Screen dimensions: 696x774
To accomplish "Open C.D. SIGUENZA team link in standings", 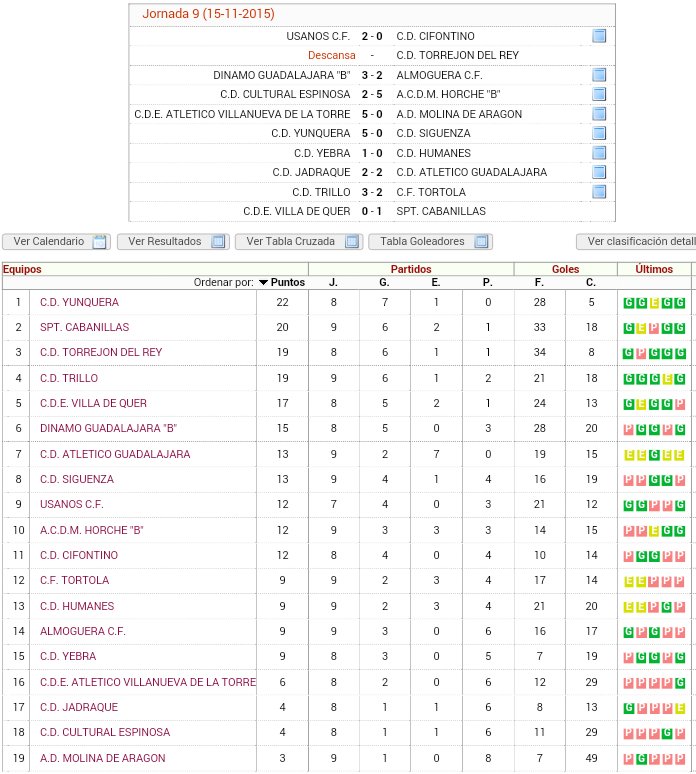I will (77, 479).
